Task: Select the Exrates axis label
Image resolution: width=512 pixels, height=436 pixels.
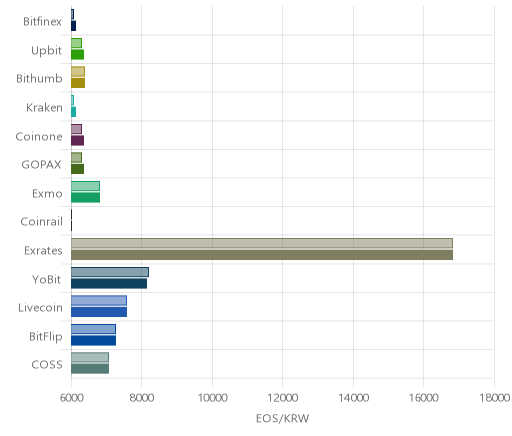Action: (x=43, y=250)
